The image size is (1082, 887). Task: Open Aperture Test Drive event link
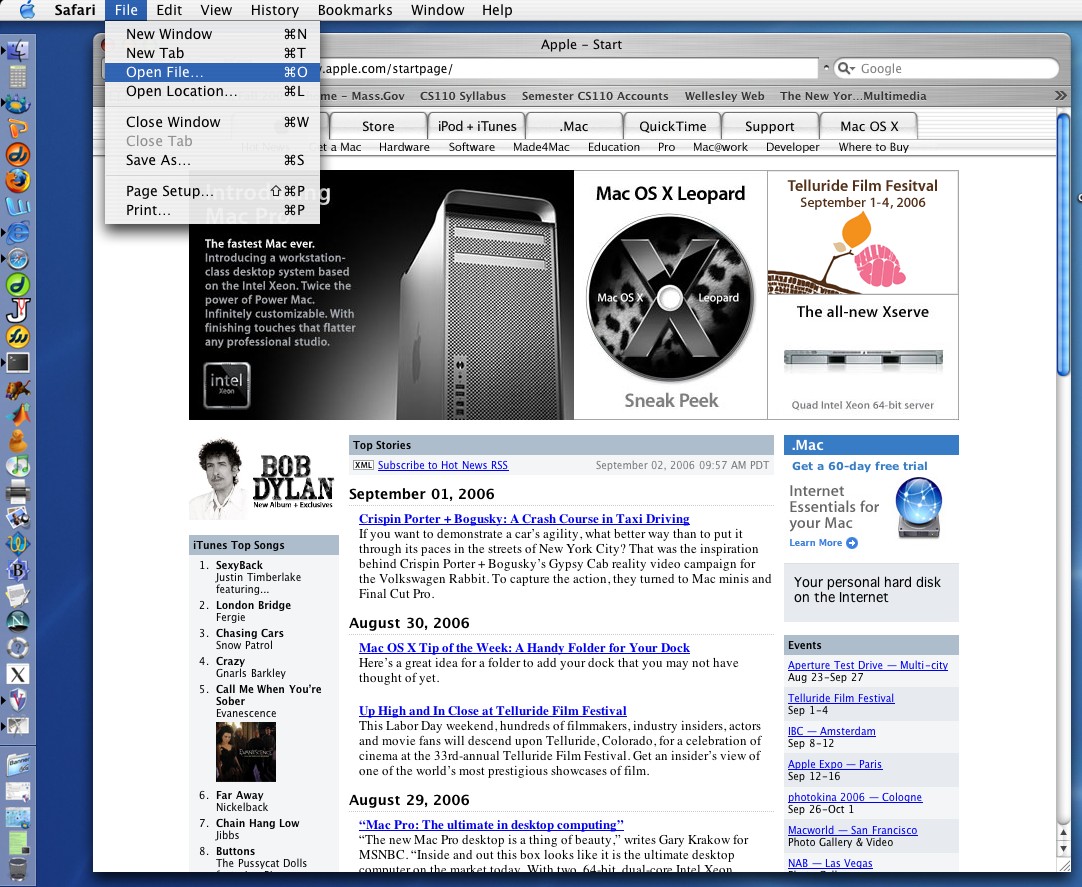(x=868, y=665)
